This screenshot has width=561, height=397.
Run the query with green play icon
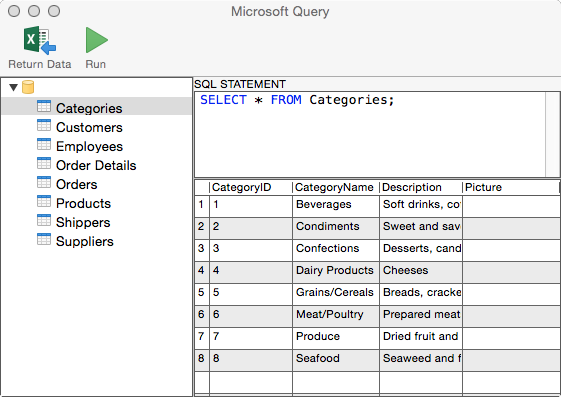click(96, 40)
